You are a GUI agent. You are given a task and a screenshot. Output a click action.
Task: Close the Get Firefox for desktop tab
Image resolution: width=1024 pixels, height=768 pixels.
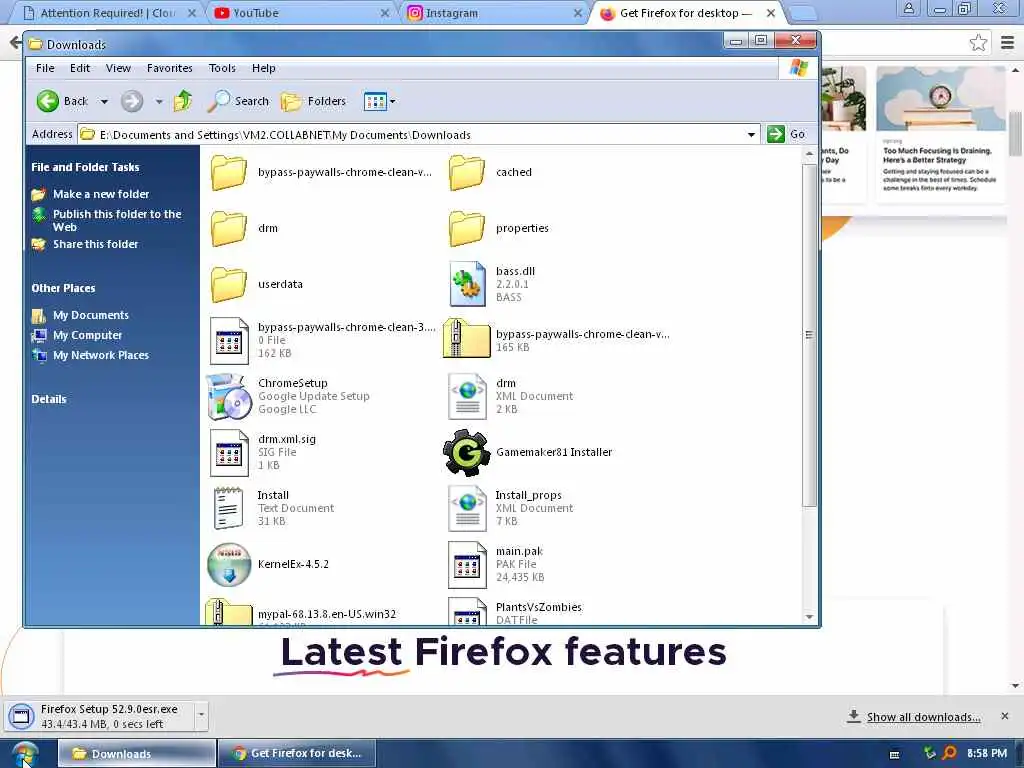point(771,13)
